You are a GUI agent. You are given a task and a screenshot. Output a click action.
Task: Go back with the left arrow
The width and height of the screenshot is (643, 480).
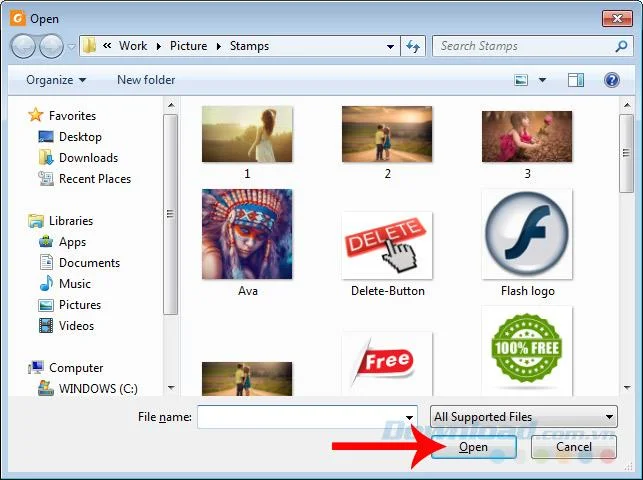pos(23,46)
